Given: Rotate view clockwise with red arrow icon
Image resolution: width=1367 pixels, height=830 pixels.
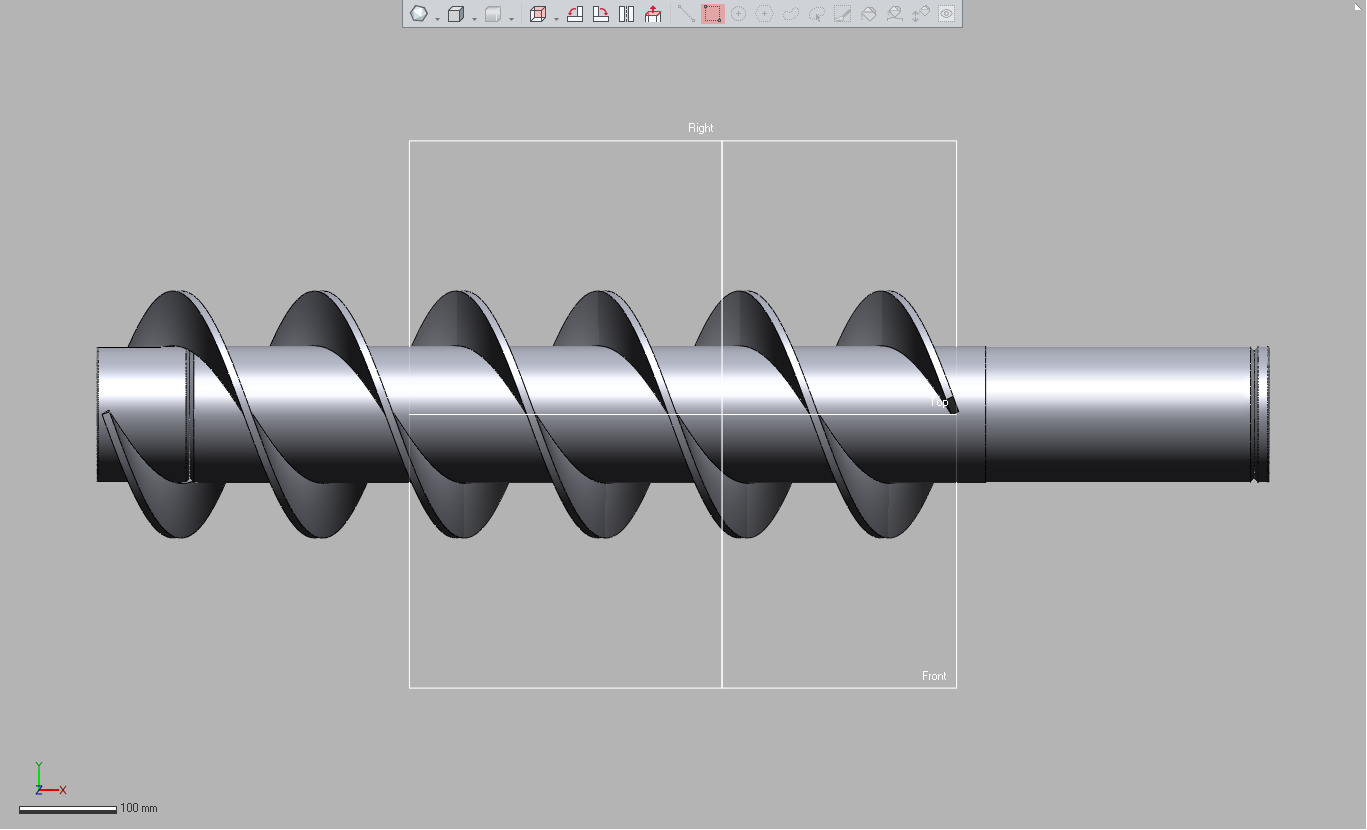Looking at the screenshot, I should click(601, 14).
